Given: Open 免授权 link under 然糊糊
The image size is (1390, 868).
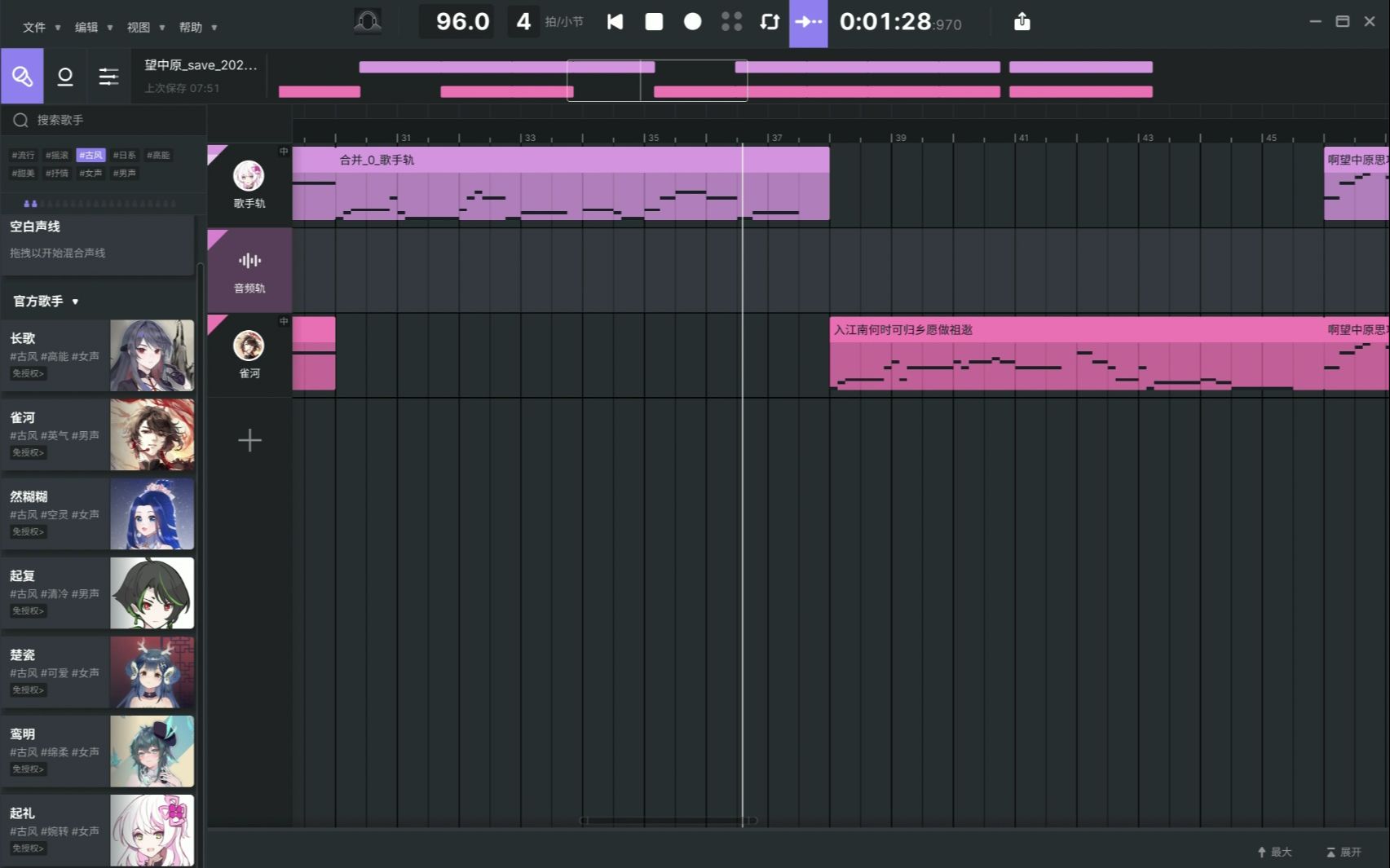Looking at the screenshot, I should tap(28, 531).
